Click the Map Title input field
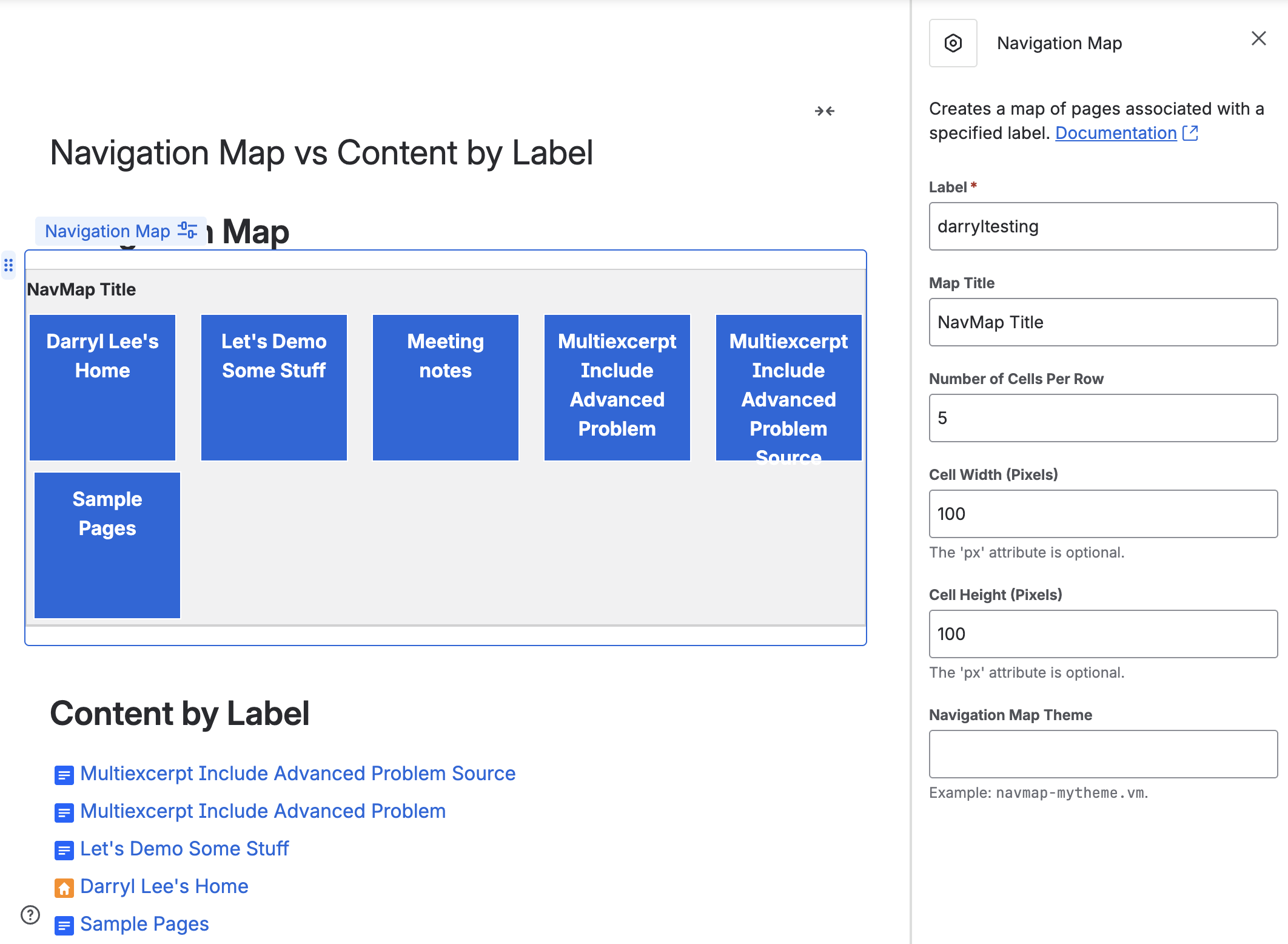 pos(1103,322)
